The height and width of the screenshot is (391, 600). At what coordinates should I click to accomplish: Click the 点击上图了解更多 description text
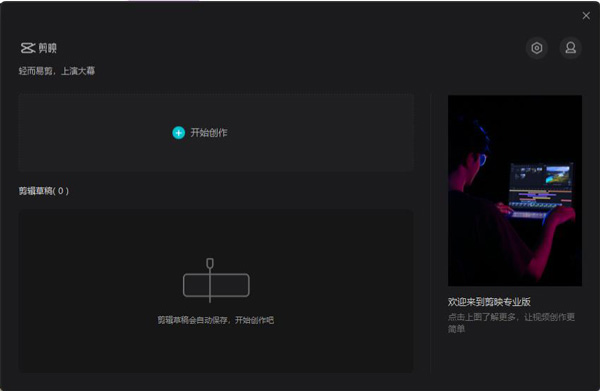point(511,323)
